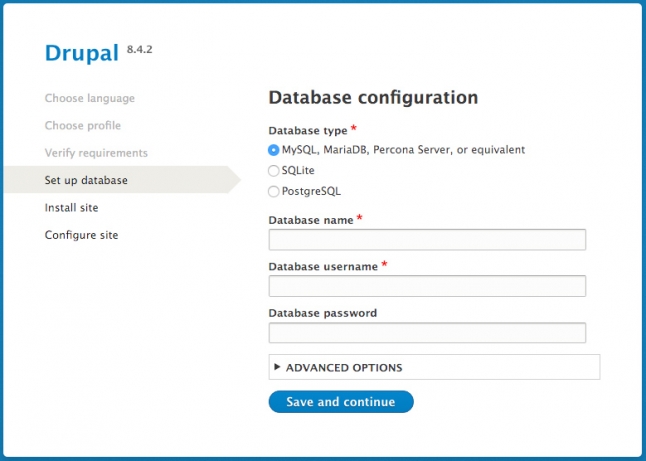Select the MySQL, MariaDB, Percona Server radio button
646x461 pixels.
click(x=274, y=150)
